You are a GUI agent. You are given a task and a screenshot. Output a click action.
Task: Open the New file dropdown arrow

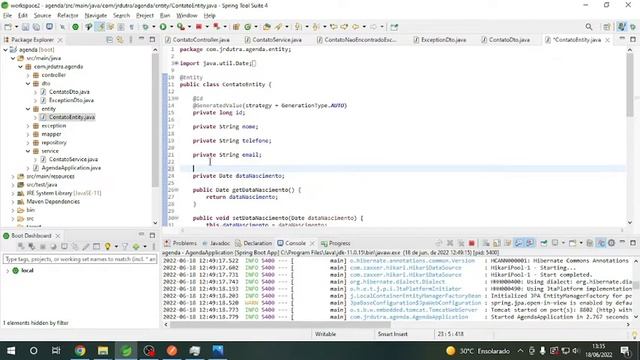click(x=16, y=27)
